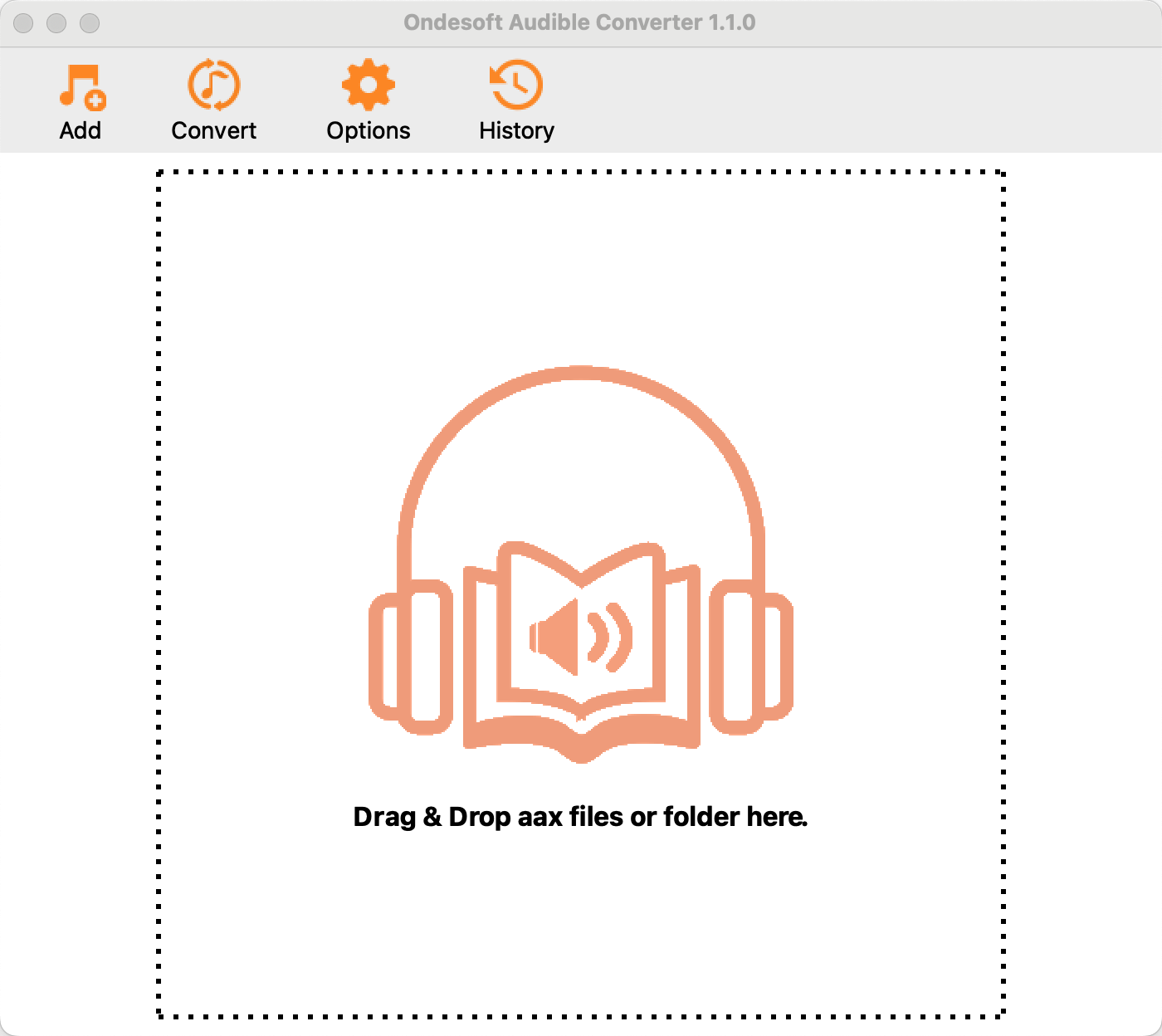Minimize the converter window
The image size is (1162, 1036).
point(56,23)
